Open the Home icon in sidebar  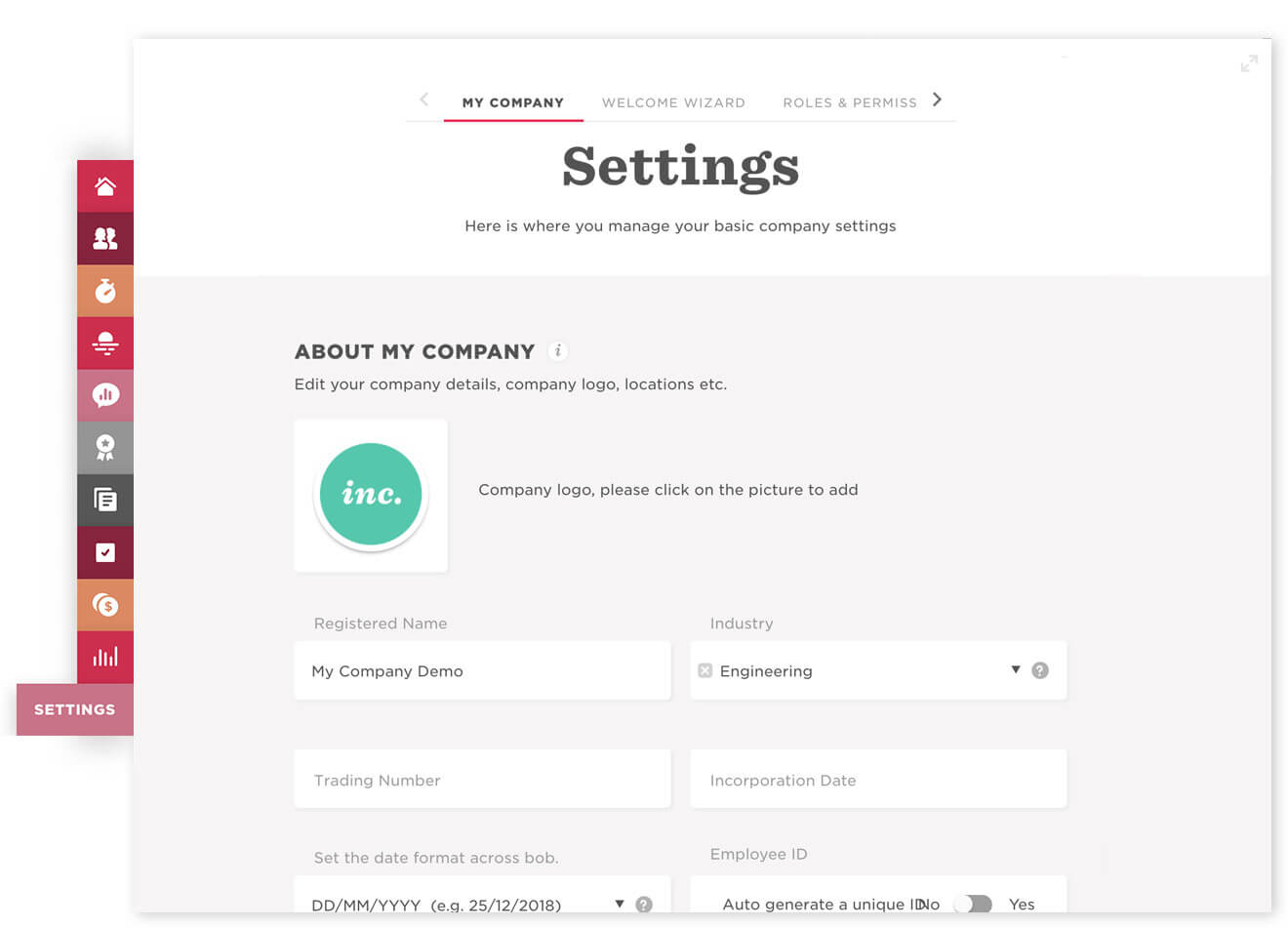coord(105,186)
